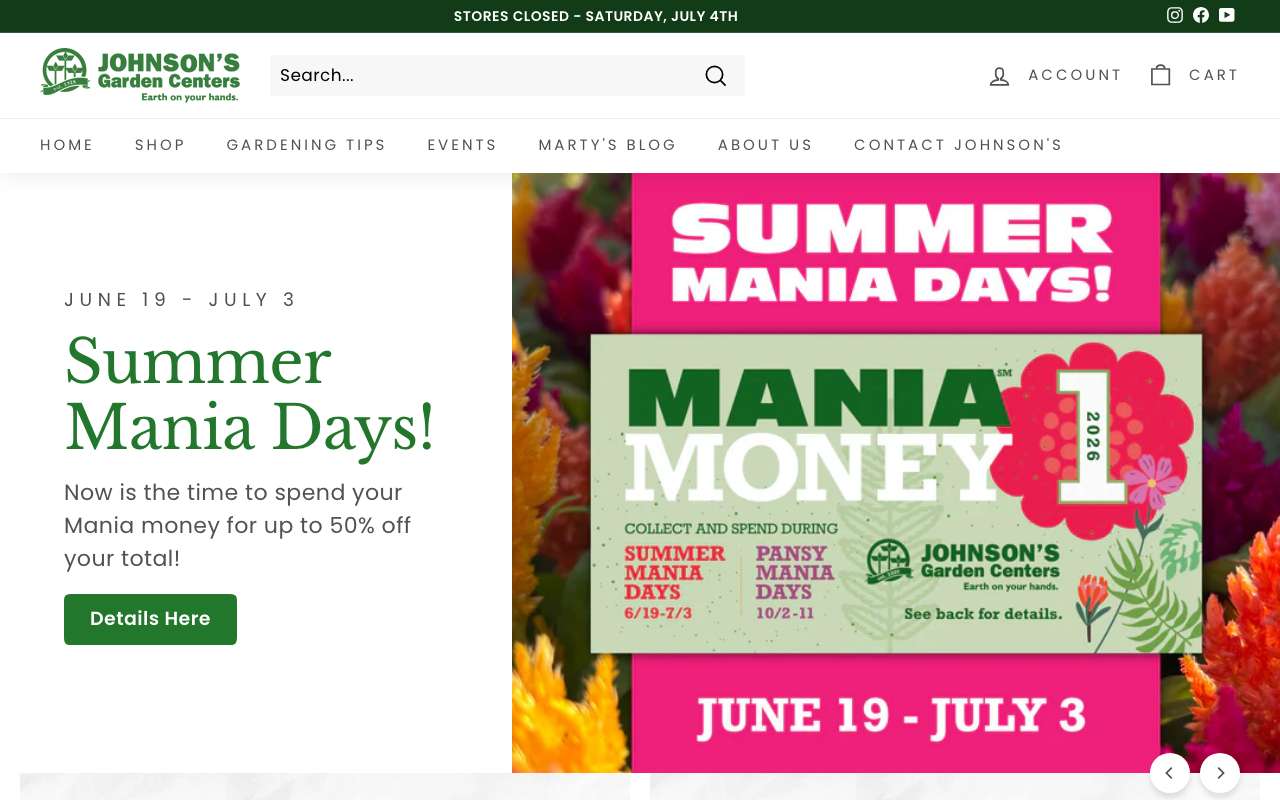Go to previous slide with left arrow
The image size is (1280, 800).
click(x=1170, y=773)
